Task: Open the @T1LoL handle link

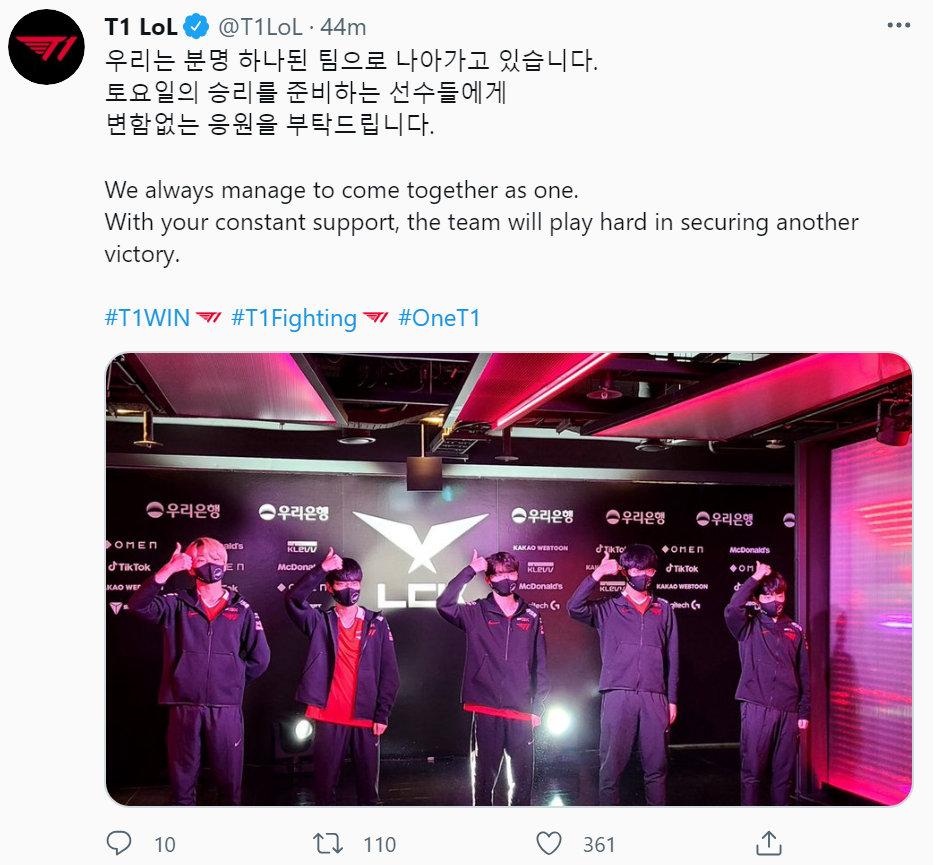Action: click(x=261, y=27)
